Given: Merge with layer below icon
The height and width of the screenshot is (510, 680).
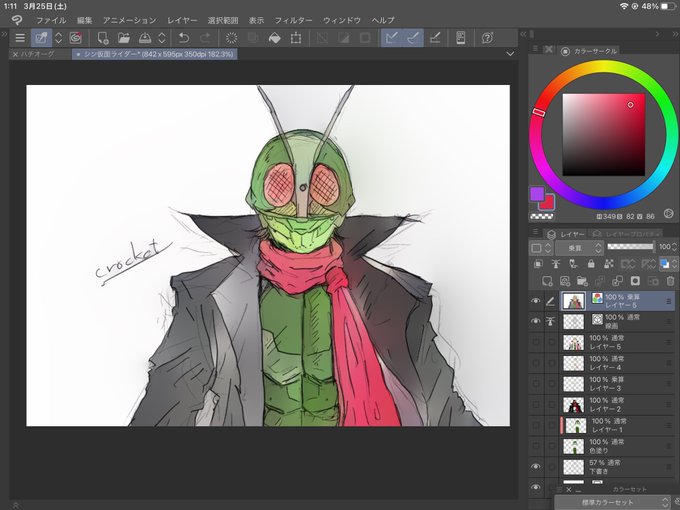Looking at the screenshot, I should pyautogui.click(x=618, y=281).
